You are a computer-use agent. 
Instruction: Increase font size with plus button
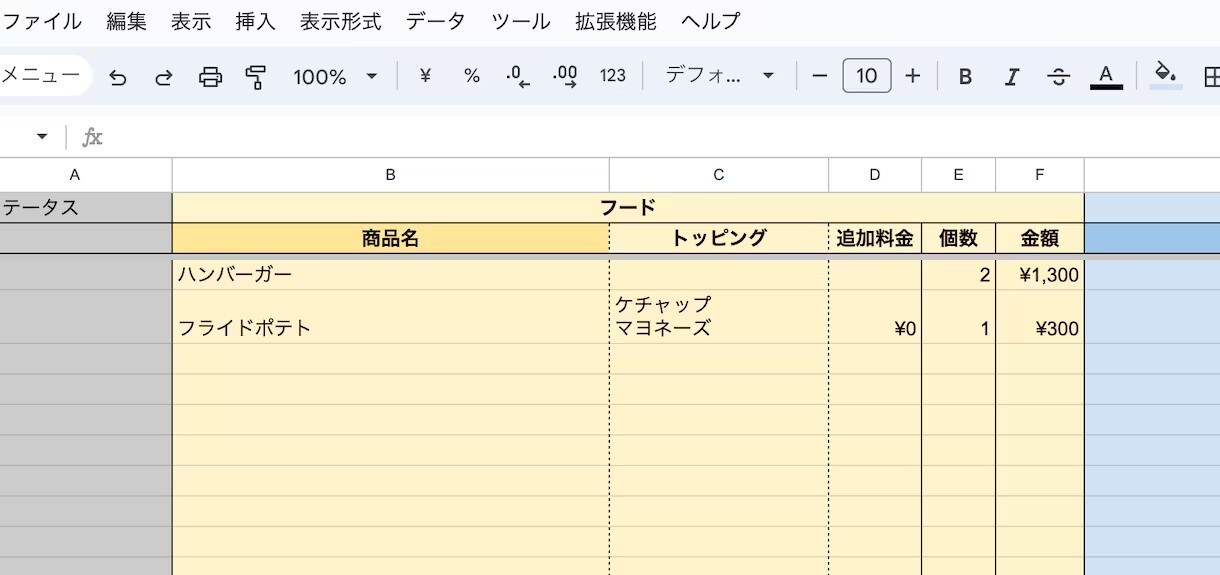[x=912, y=76]
